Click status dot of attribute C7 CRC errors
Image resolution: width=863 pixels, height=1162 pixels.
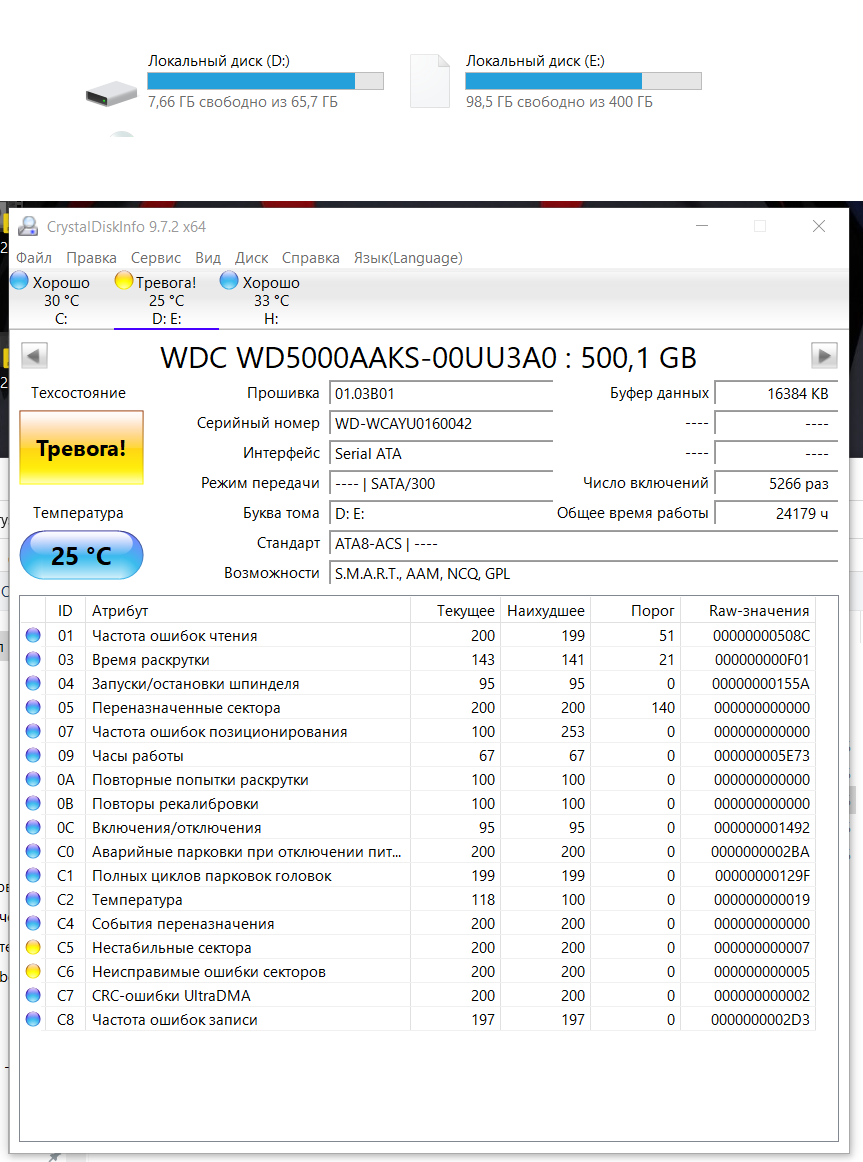click(33, 995)
